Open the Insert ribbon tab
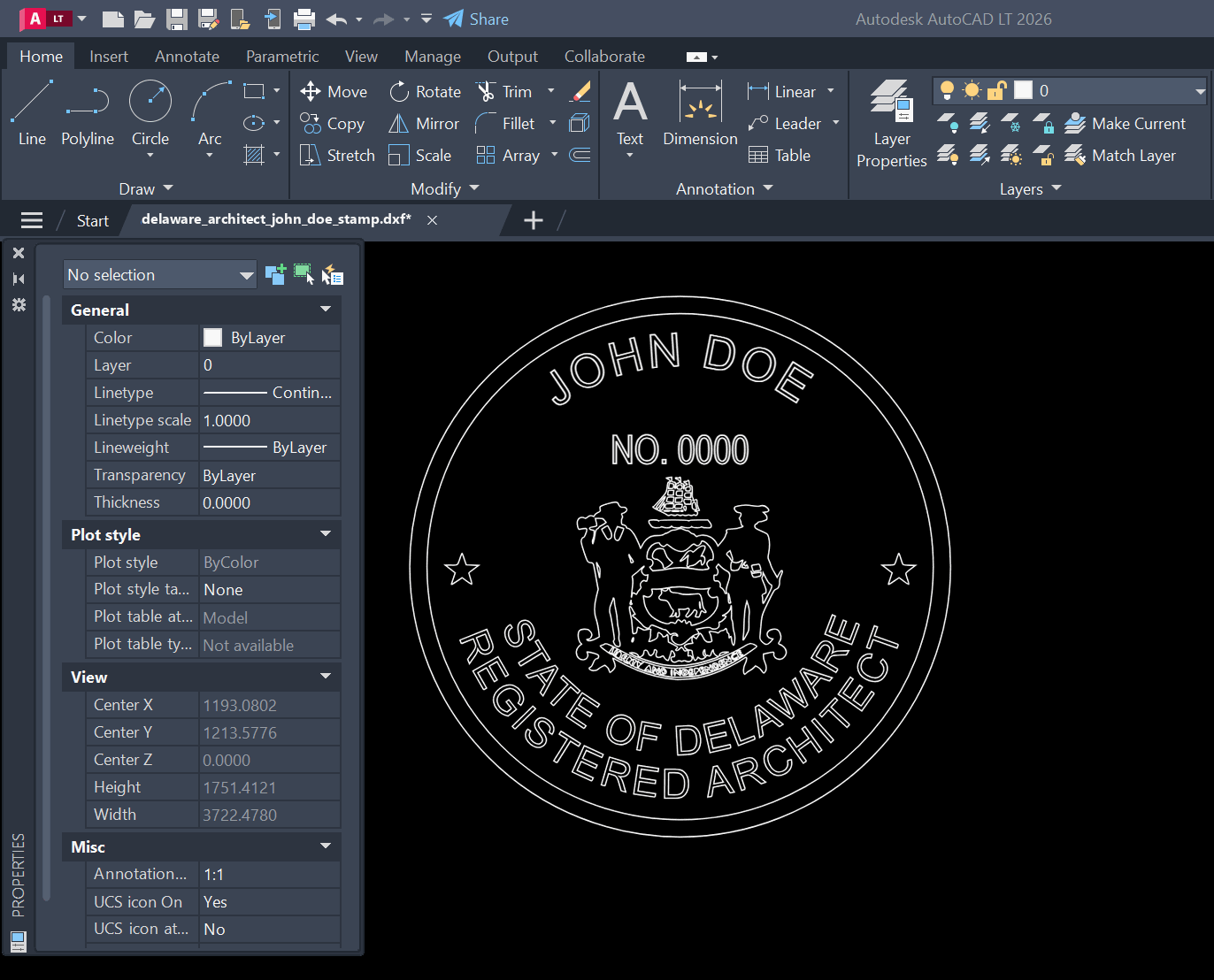 [x=109, y=57]
